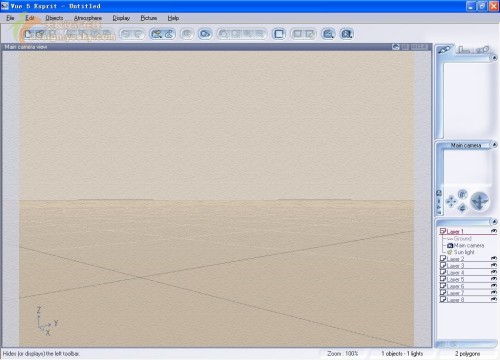Click the render options toolbar icon
Screen dimensions: 500x360
click(205, 34)
